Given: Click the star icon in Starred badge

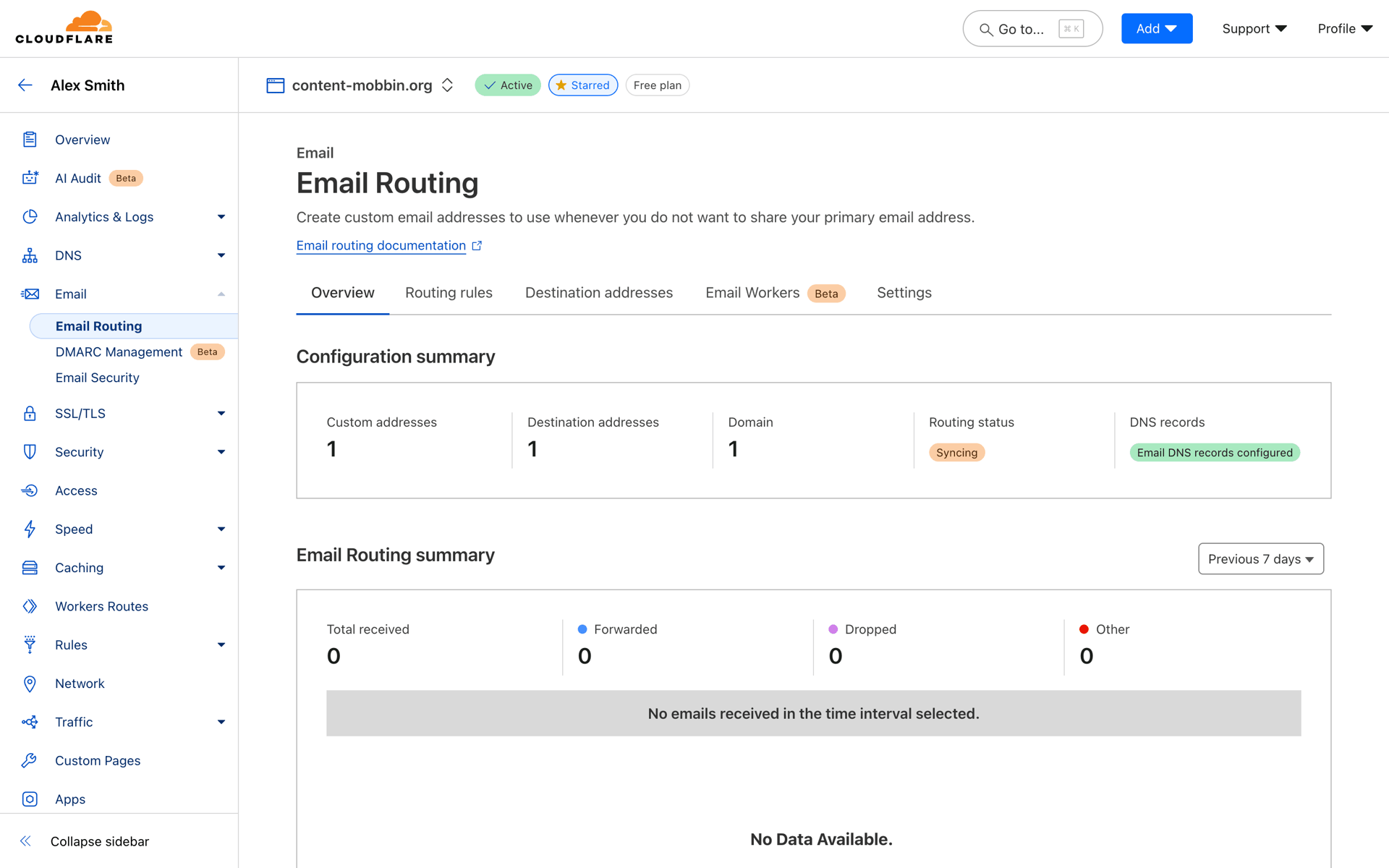Looking at the screenshot, I should (x=561, y=85).
